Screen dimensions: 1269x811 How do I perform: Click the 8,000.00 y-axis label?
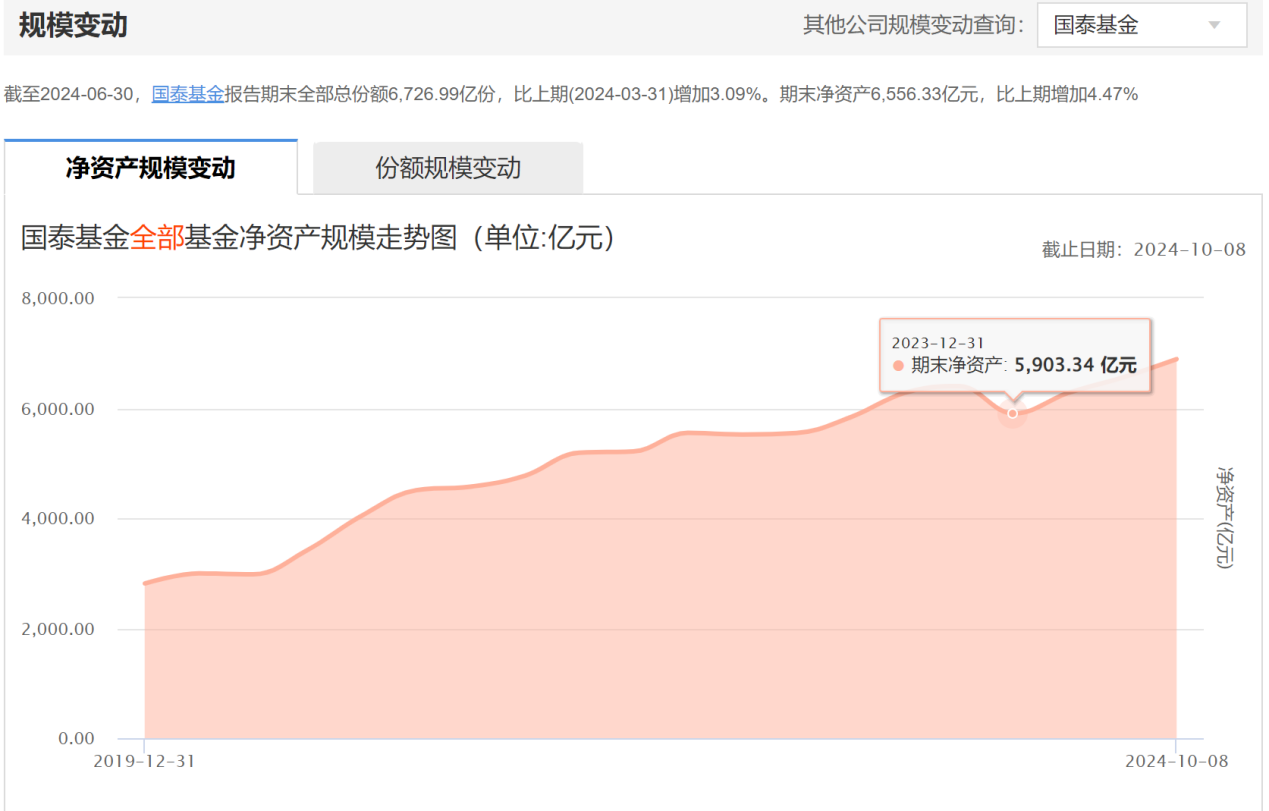[x=57, y=298]
